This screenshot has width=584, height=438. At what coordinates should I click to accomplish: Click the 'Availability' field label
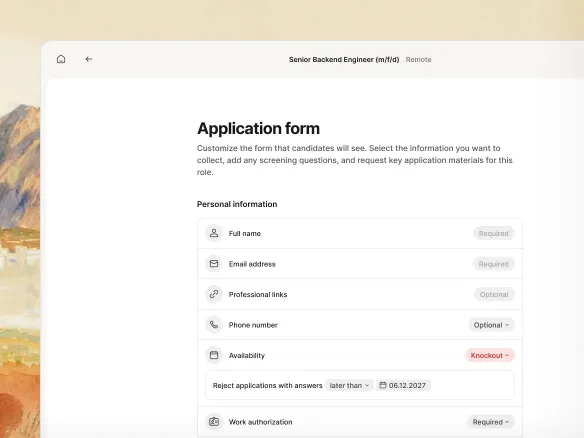coord(247,356)
